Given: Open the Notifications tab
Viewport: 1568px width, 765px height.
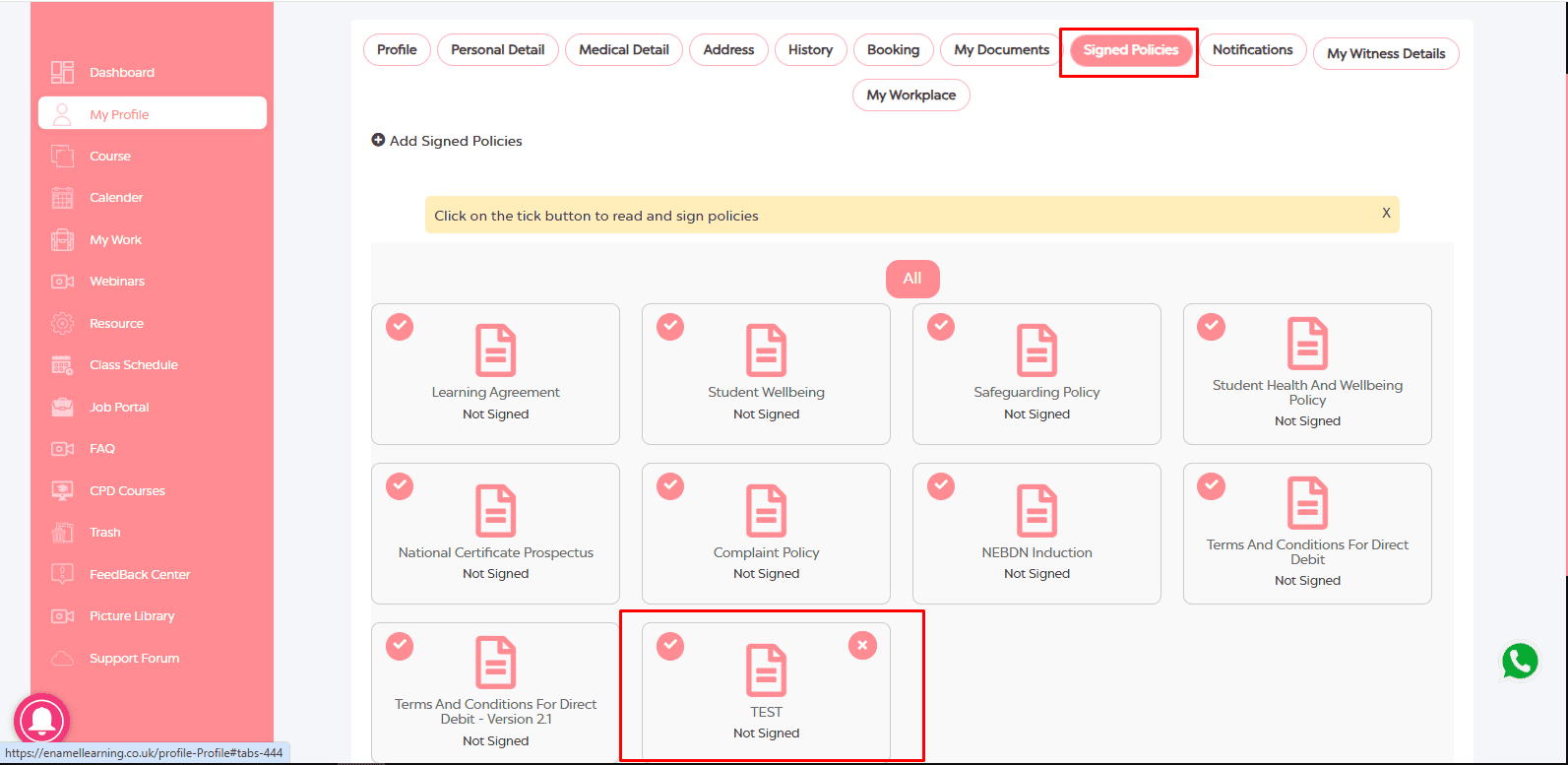Looking at the screenshot, I should tap(1253, 49).
